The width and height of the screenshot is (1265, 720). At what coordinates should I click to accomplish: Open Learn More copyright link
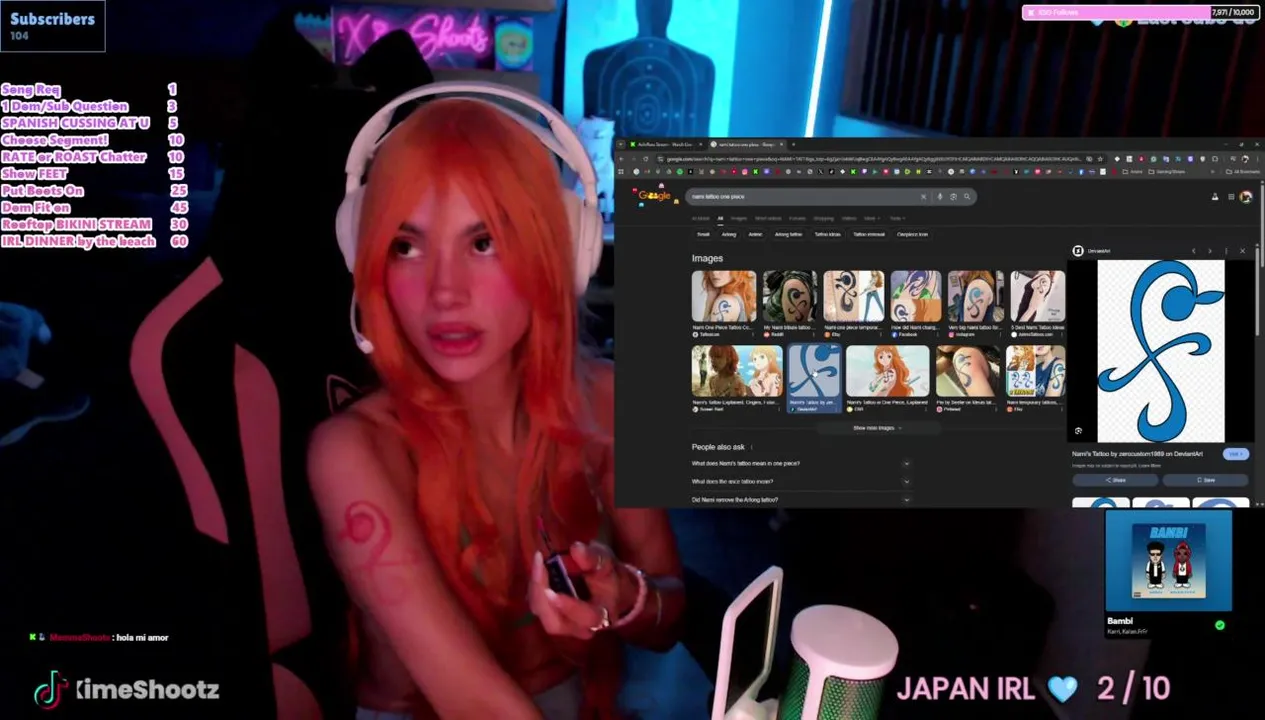point(1150,466)
